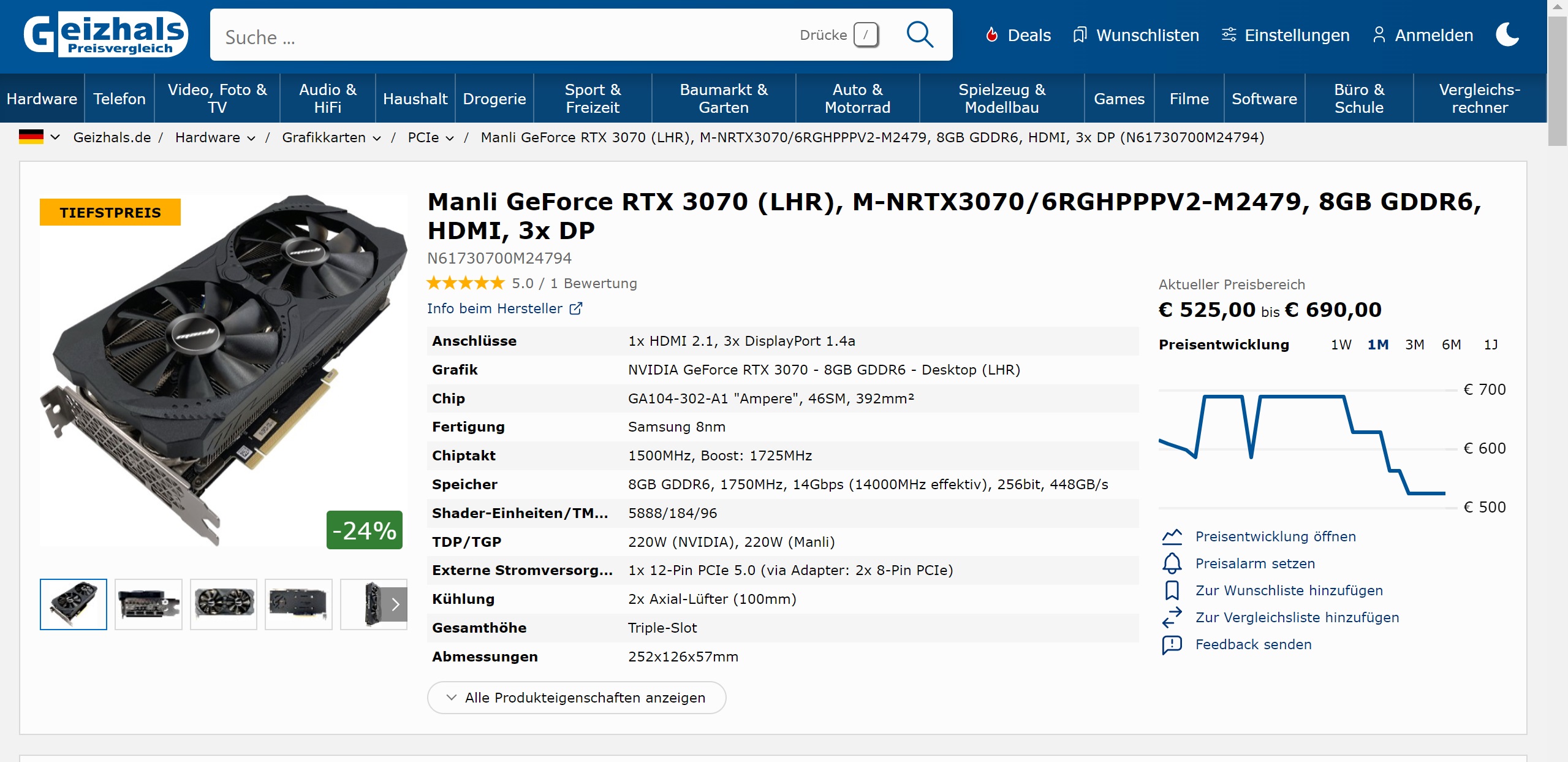Click the Preisalarm setzen bell icon
Viewport: 1568px width, 762px height.
[1172, 563]
